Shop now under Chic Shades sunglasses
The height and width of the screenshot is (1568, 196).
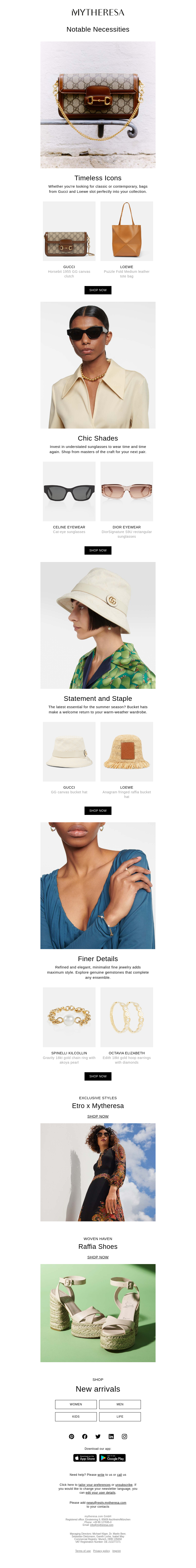pyautogui.click(x=98, y=550)
